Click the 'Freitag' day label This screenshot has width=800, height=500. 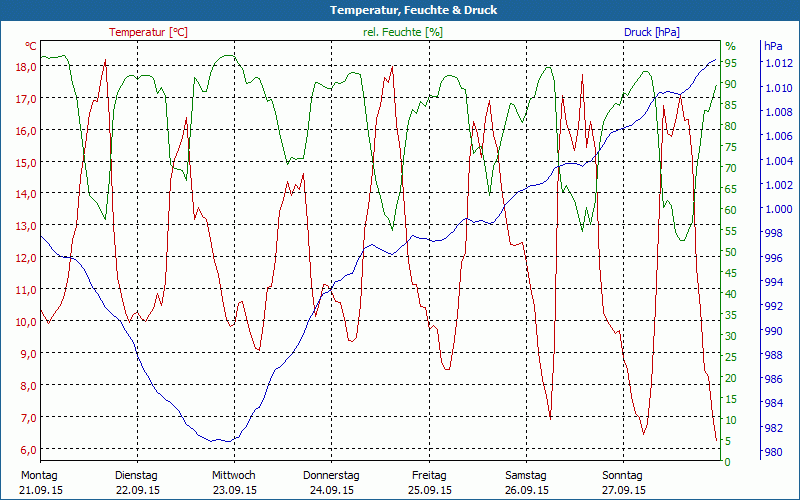click(x=429, y=476)
